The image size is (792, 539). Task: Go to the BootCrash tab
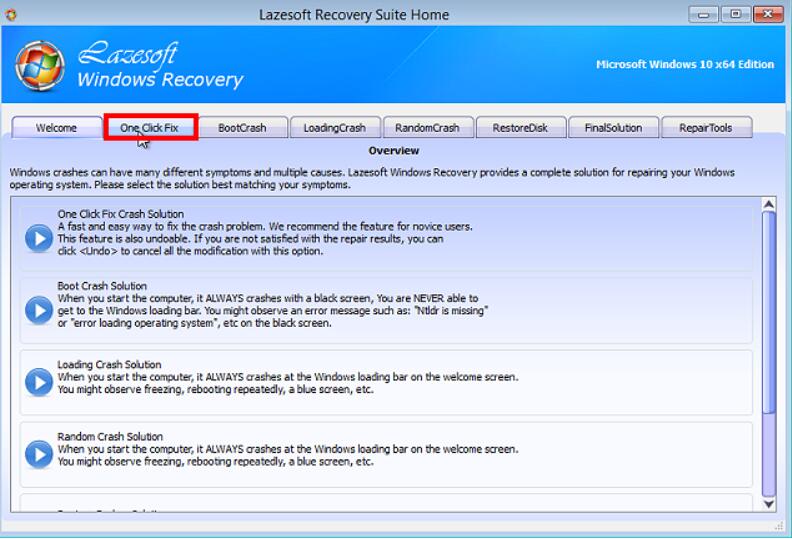coord(242,128)
